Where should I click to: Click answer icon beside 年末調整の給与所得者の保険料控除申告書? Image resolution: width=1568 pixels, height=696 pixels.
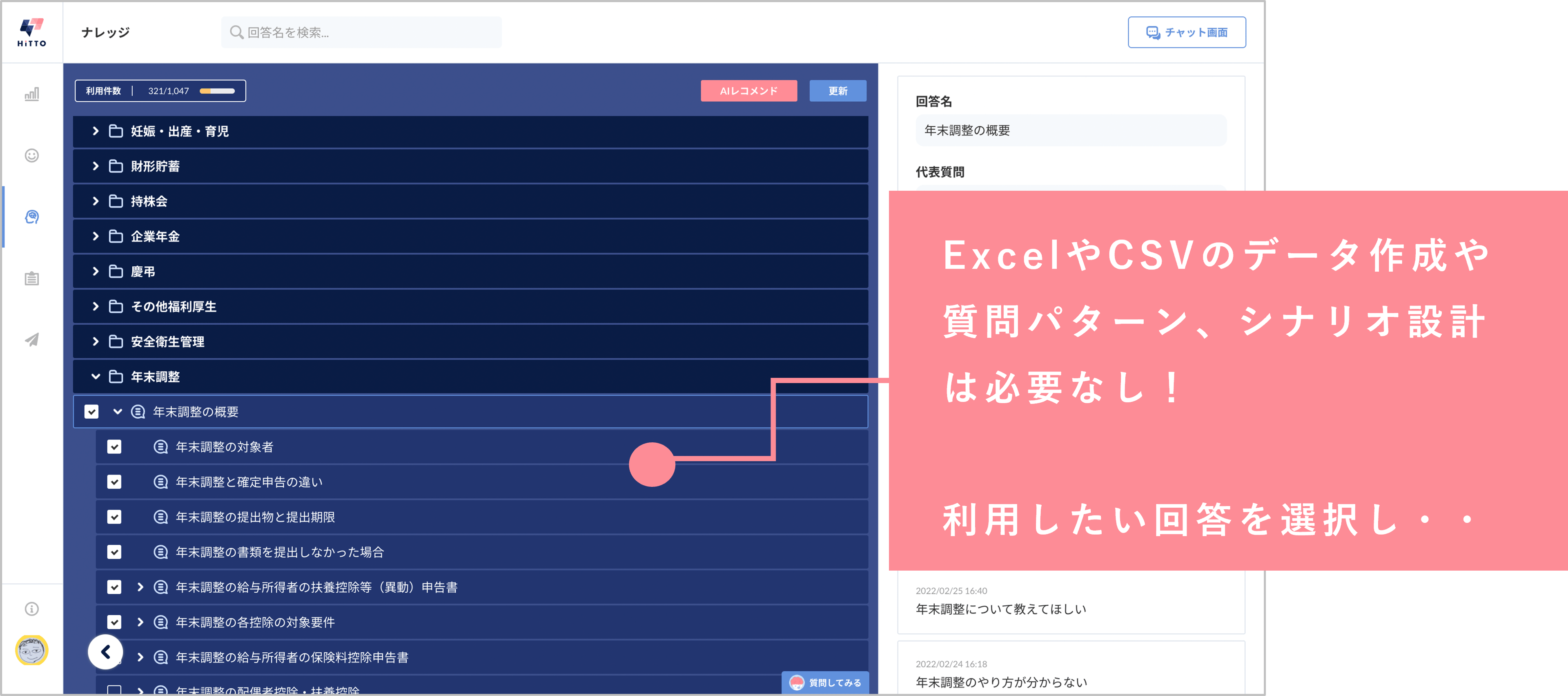(161, 657)
